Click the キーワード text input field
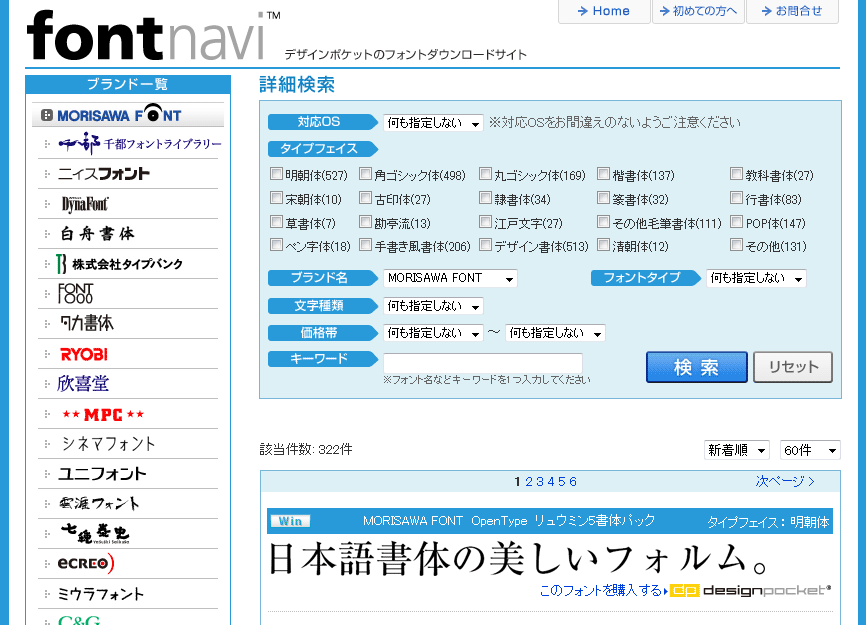The width and height of the screenshot is (866, 625). [483, 363]
